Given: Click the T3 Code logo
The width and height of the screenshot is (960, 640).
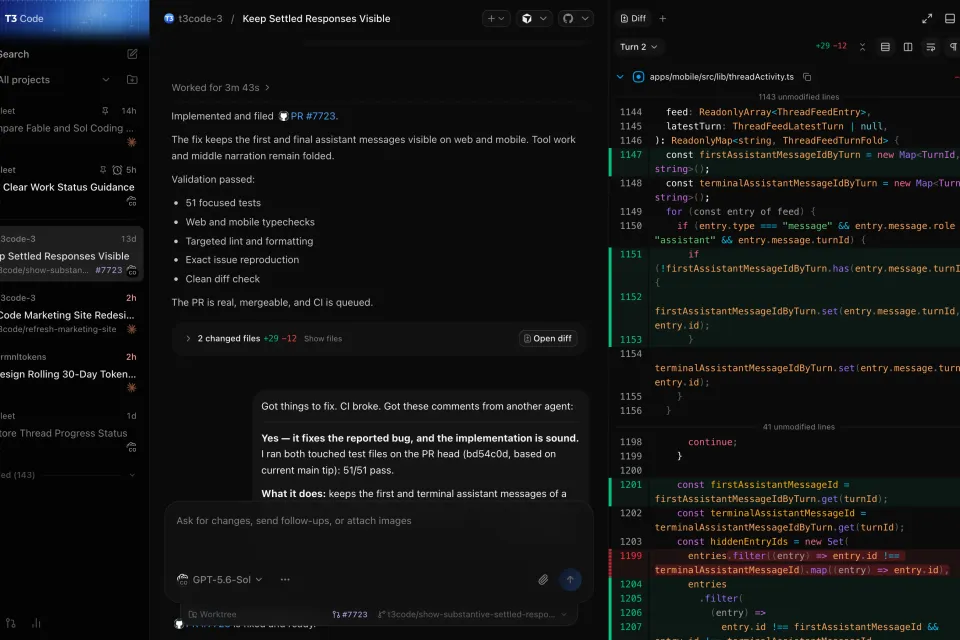Looking at the screenshot, I should coord(24,18).
